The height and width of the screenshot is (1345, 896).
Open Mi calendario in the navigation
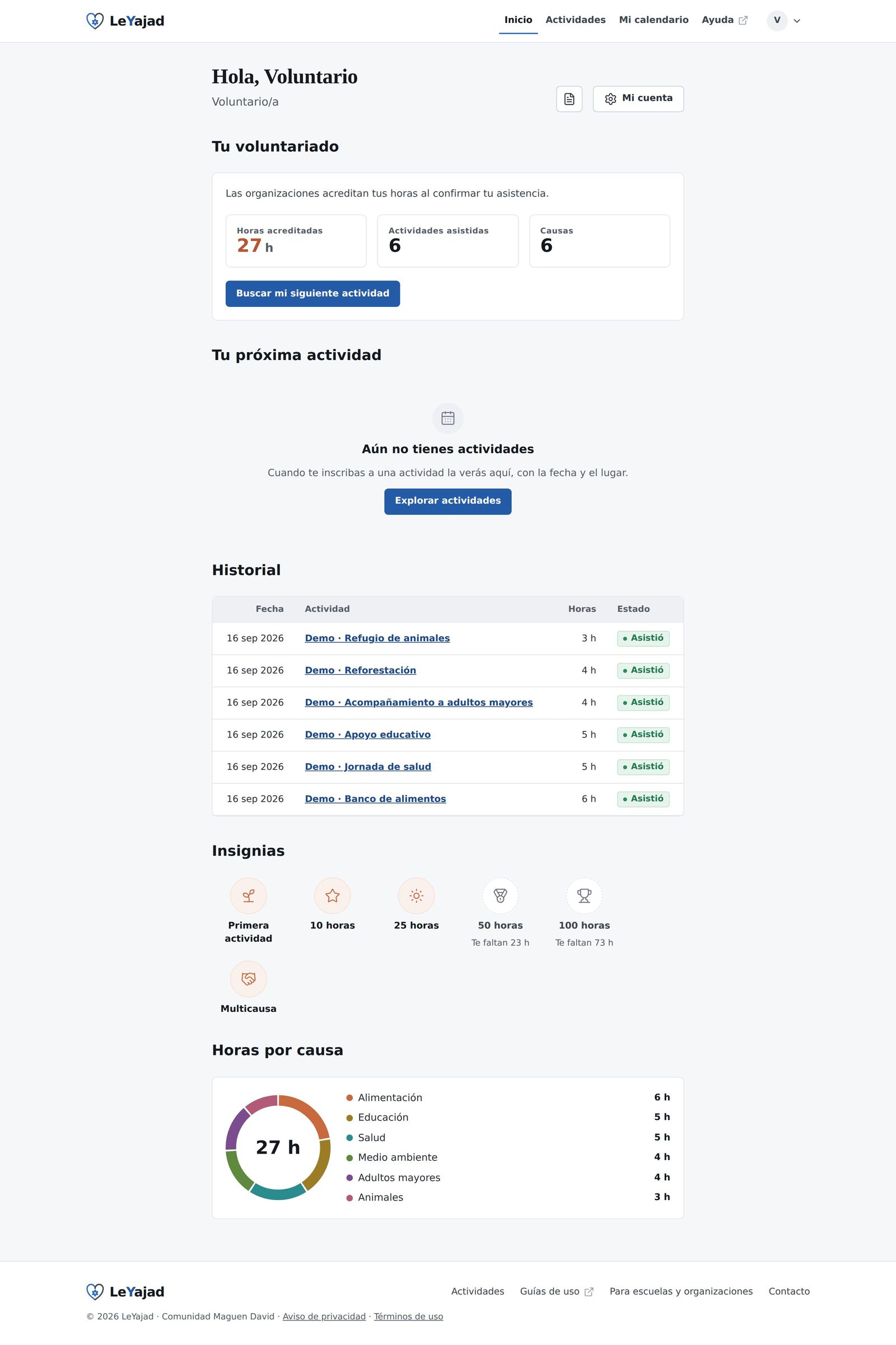click(654, 20)
